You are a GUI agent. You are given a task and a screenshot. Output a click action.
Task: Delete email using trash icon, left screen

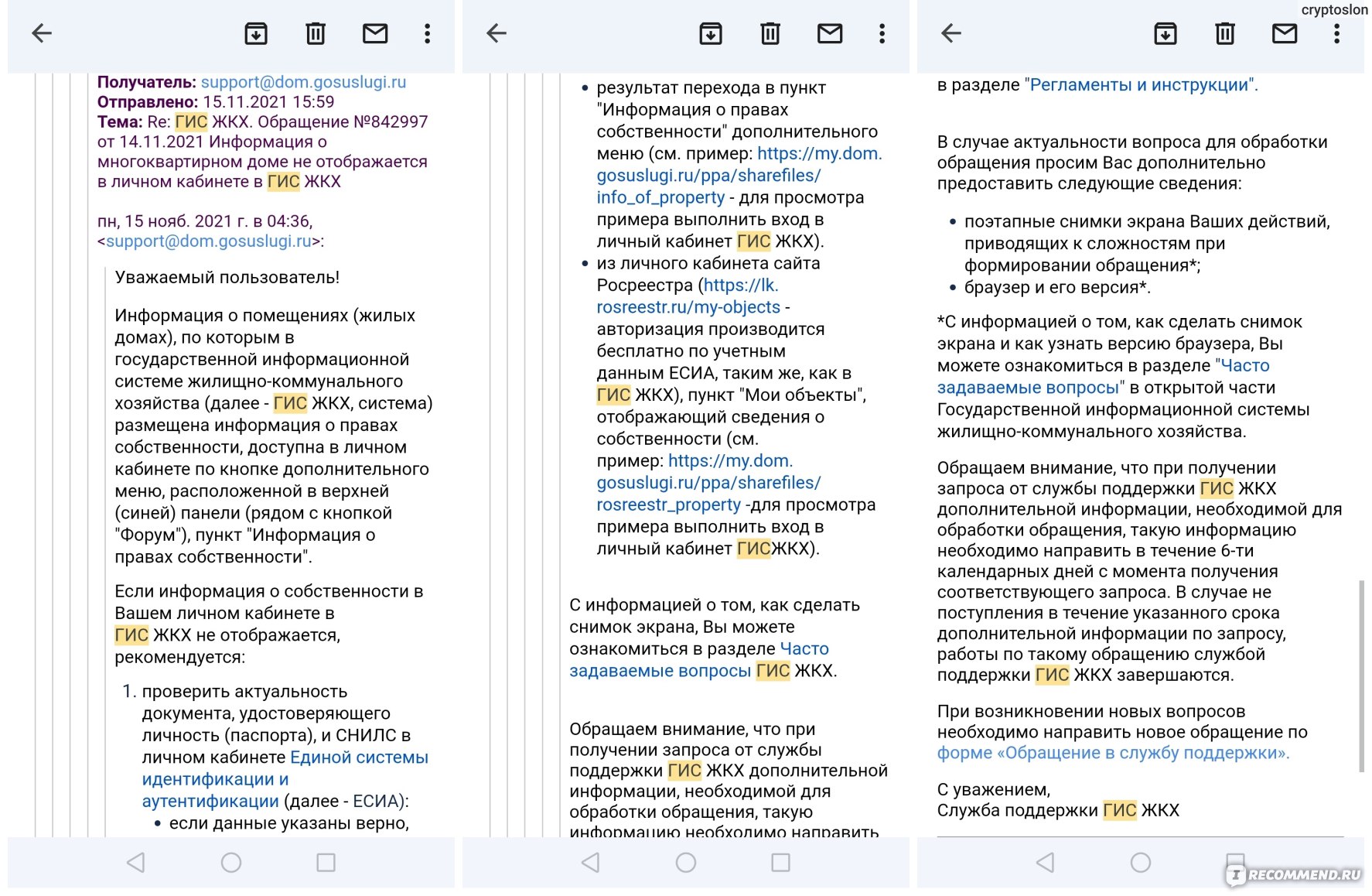[x=316, y=33]
